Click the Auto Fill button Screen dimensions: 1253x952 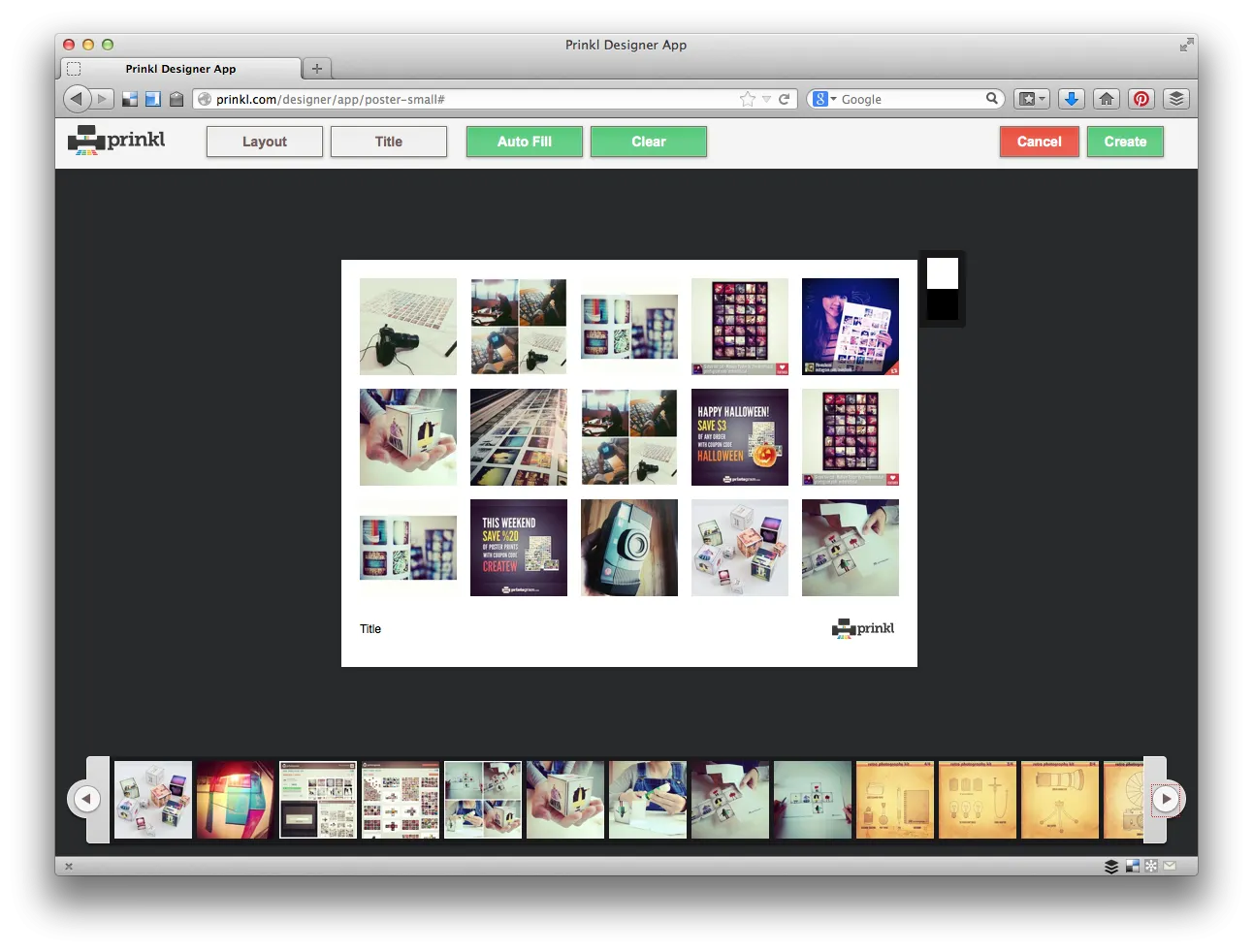click(x=524, y=142)
